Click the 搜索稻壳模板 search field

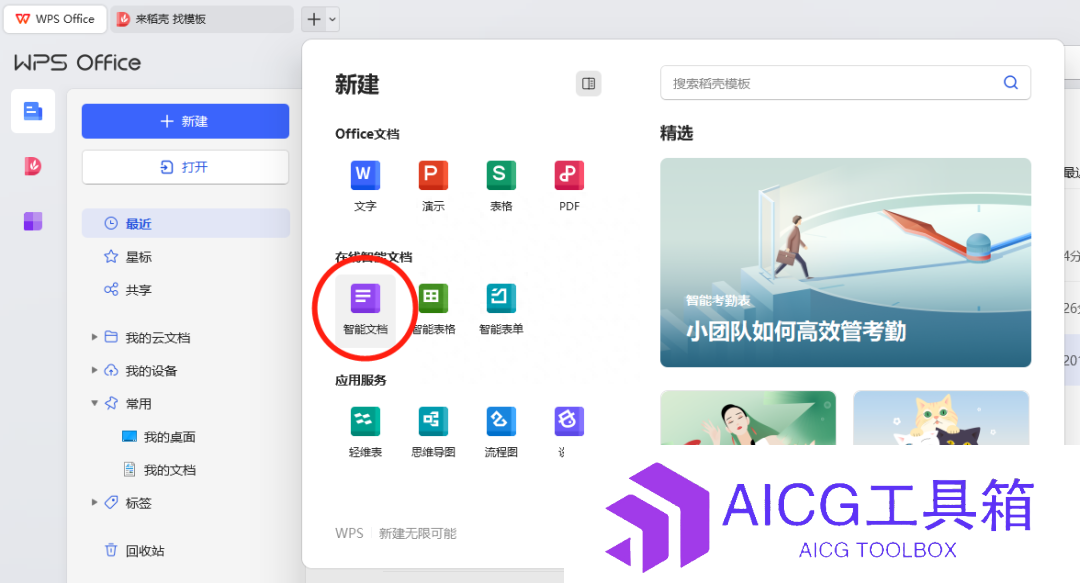845,83
